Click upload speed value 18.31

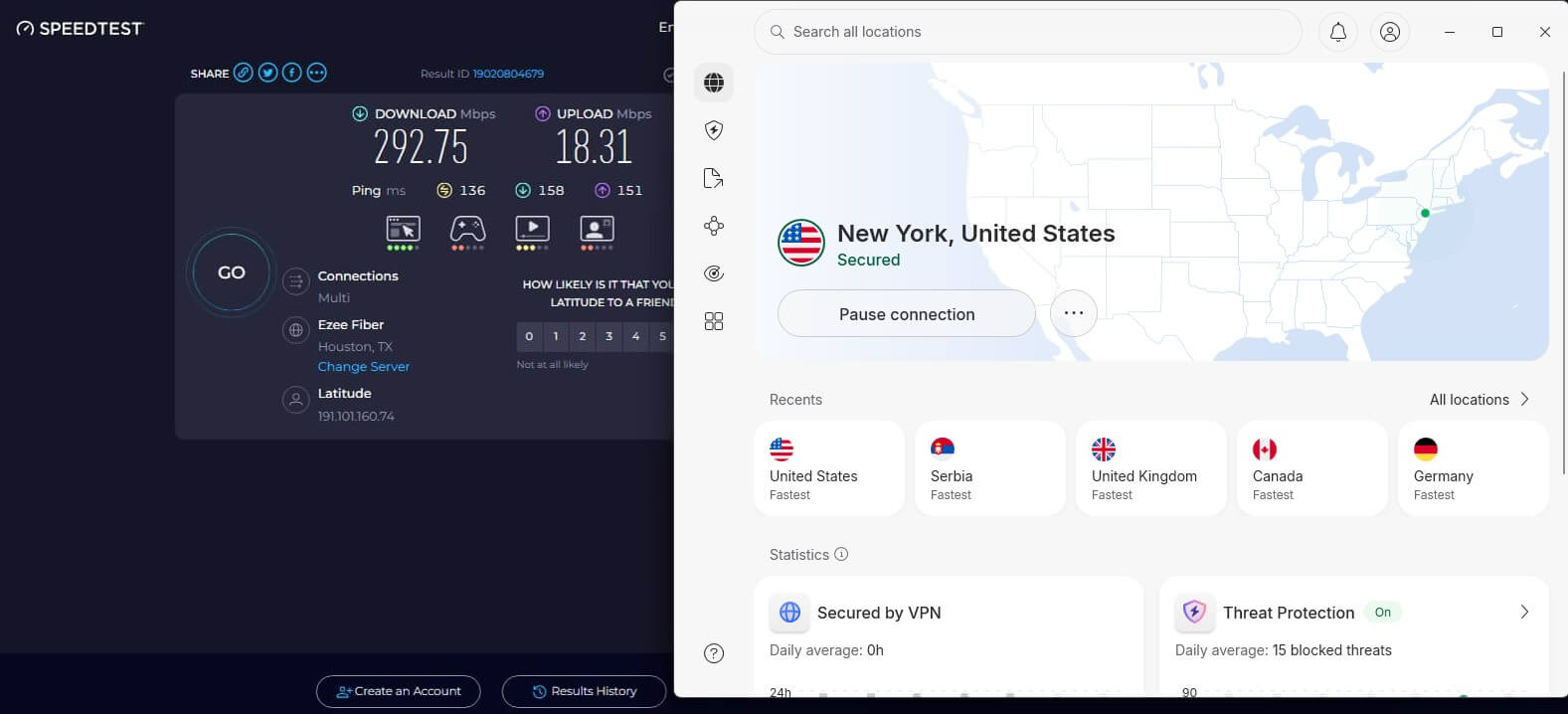click(x=594, y=147)
